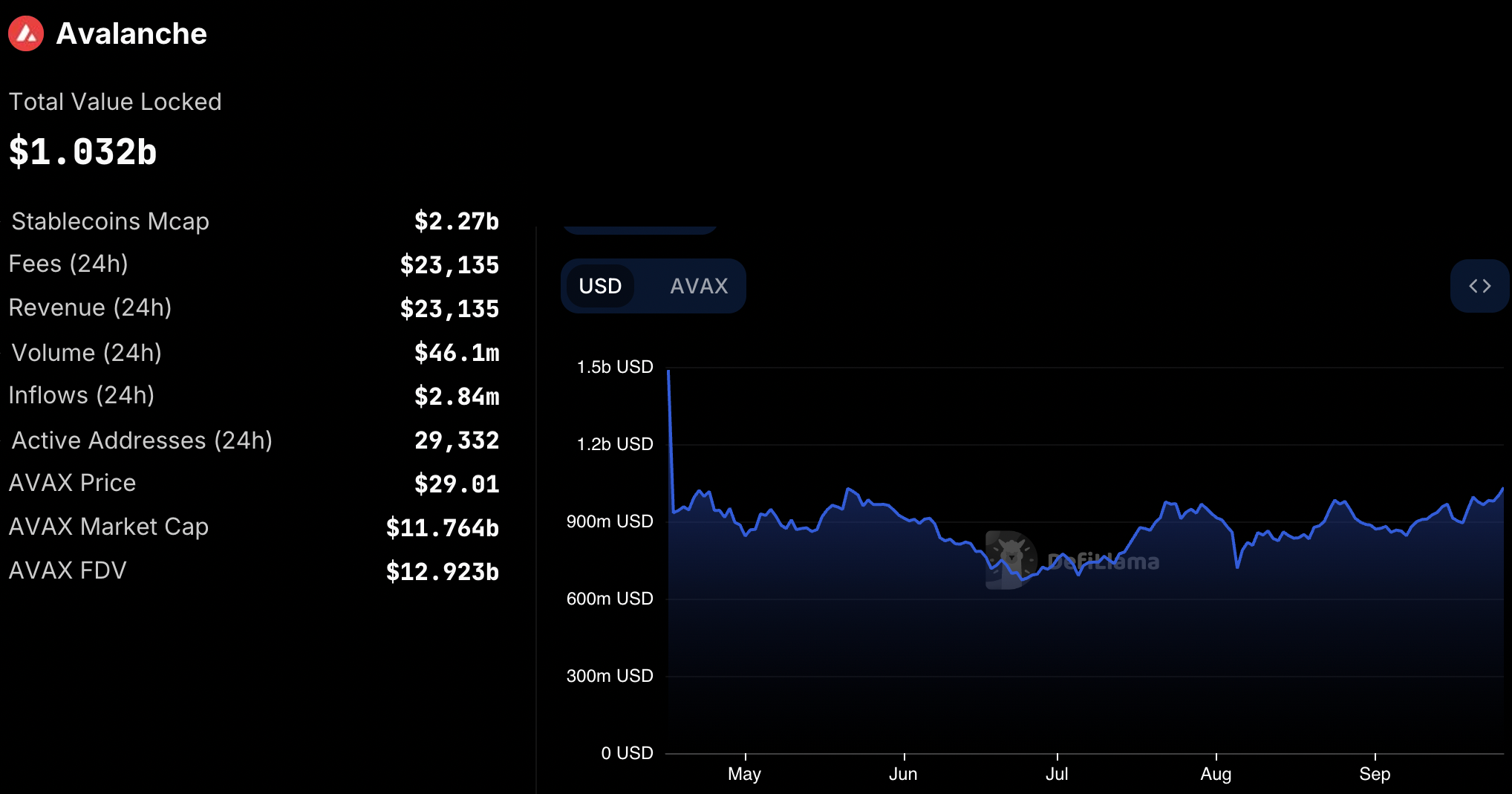1512x794 pixels.
Task: Switch chart denomination to AVAX
Action: pyautogui.click(x=699, y=286)
